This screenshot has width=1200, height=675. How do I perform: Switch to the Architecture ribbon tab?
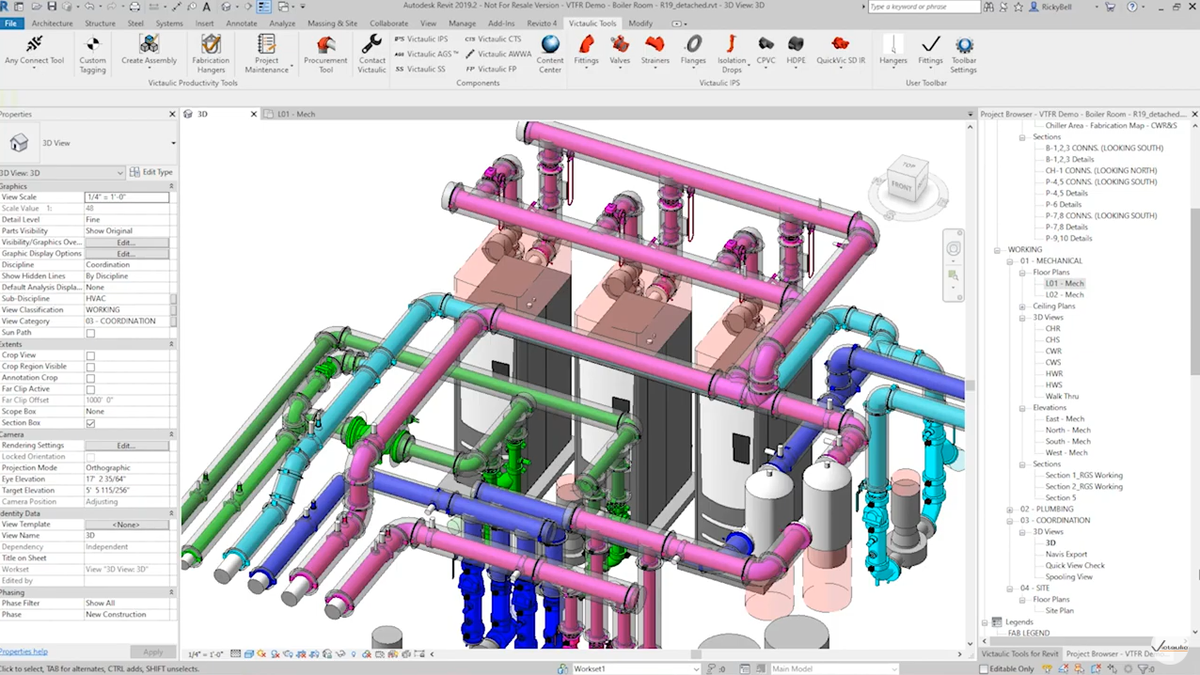point(52,22)
